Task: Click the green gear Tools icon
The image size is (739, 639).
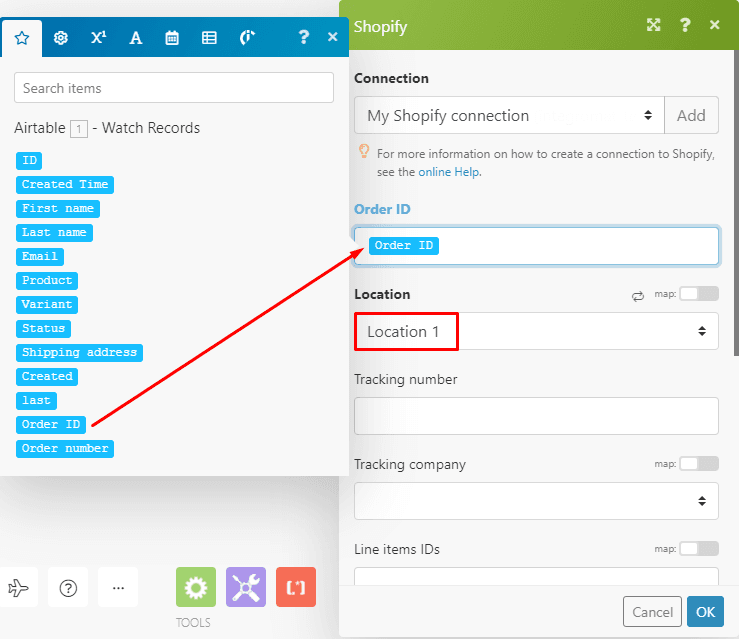Action: [x=196, y=587]
